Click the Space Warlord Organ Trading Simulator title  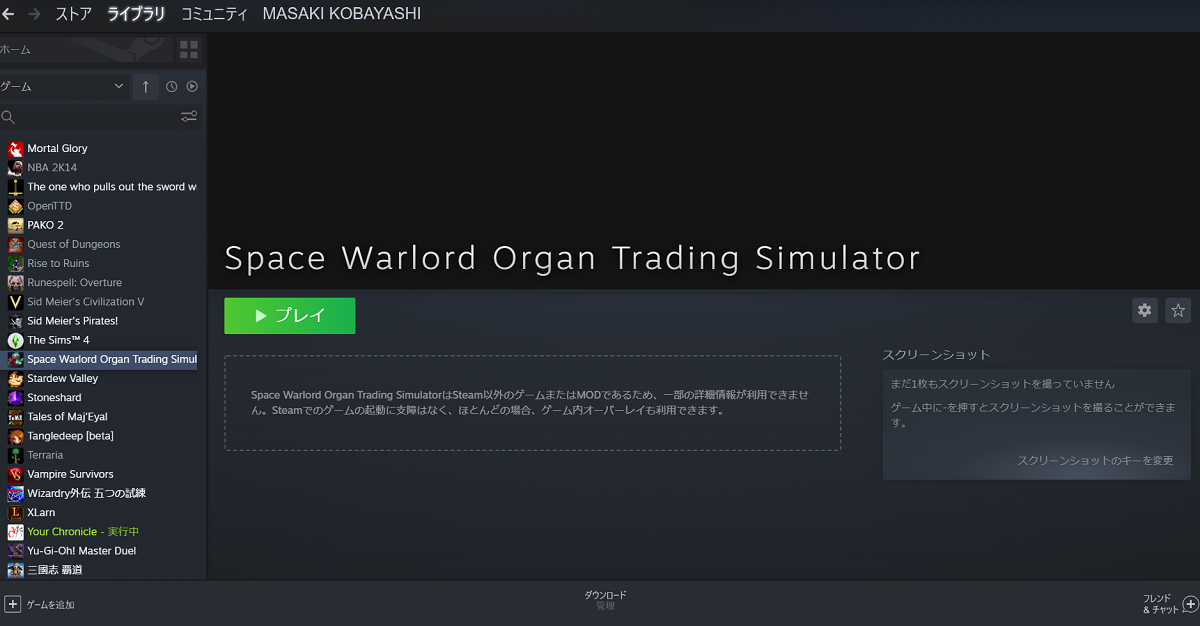(x=572, y=258)
